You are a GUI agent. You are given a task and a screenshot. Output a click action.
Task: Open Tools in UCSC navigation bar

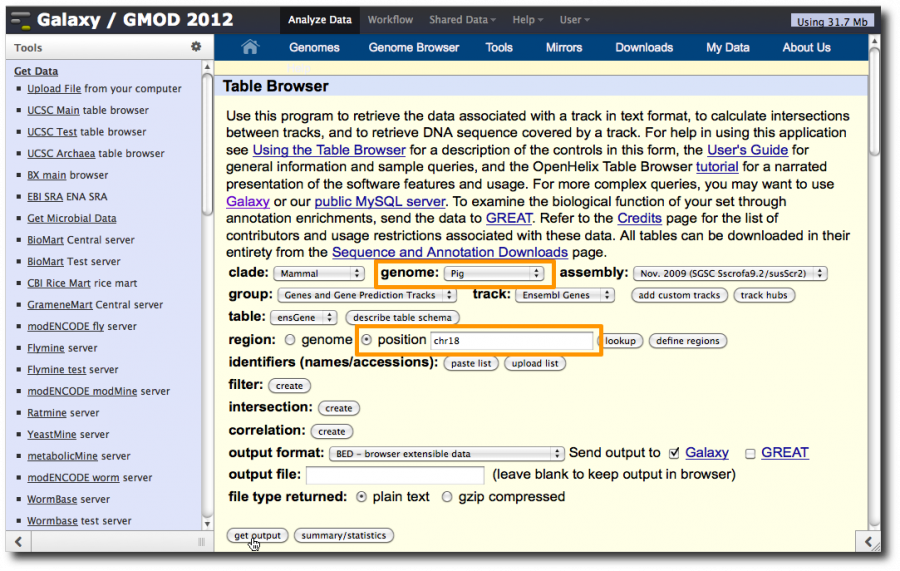[x=499, y=47]
